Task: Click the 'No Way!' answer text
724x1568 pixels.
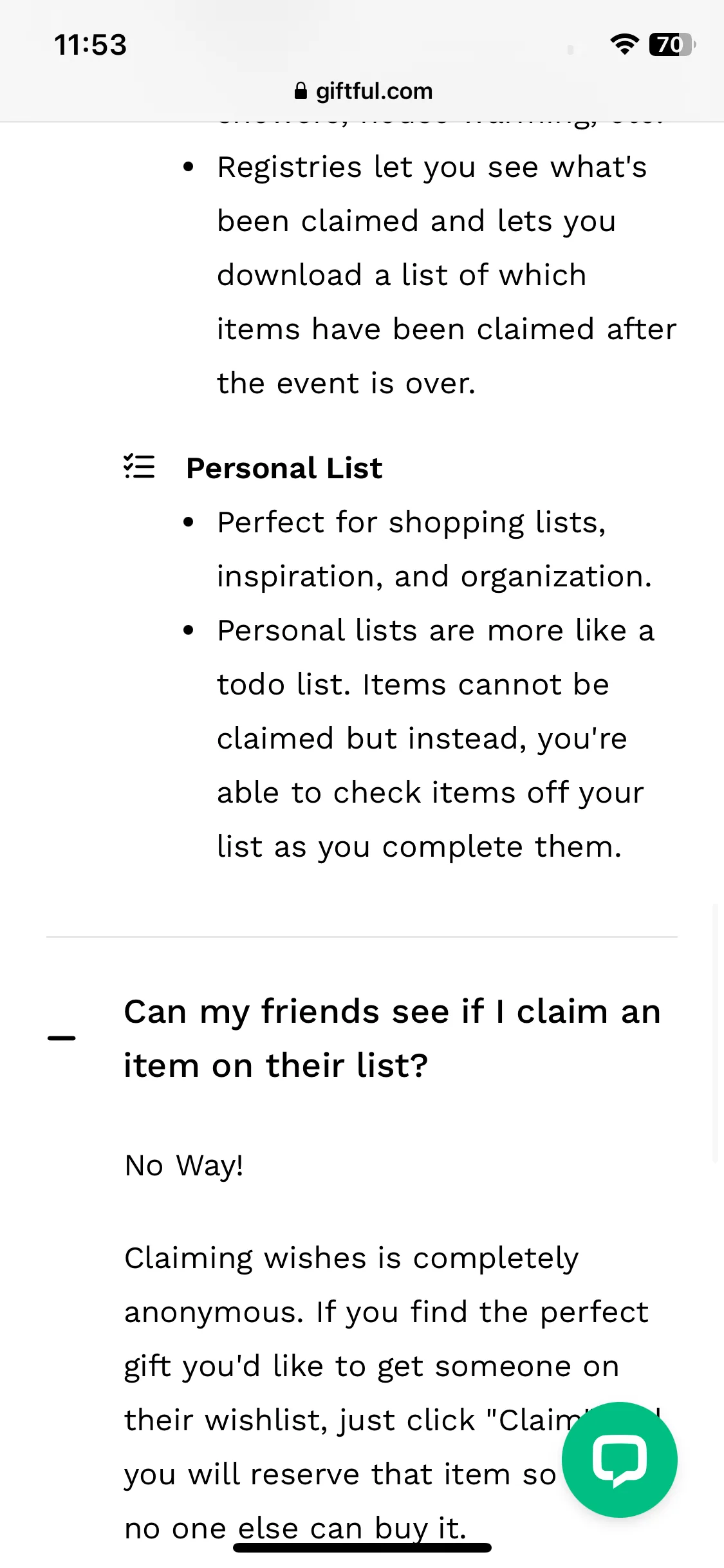Action: [x=184, y=1166]
